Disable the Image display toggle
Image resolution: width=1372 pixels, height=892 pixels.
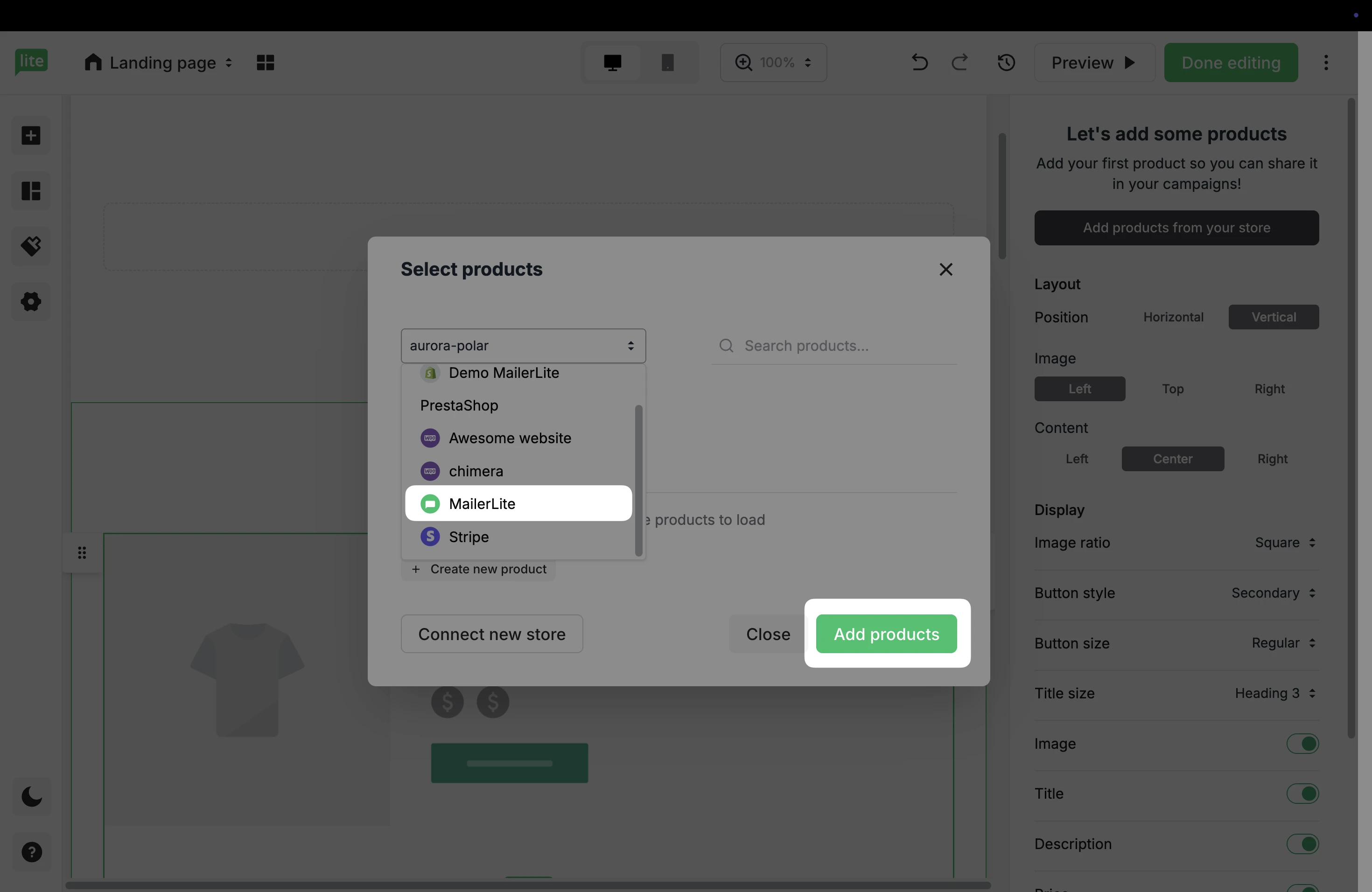coord(1302,743)
